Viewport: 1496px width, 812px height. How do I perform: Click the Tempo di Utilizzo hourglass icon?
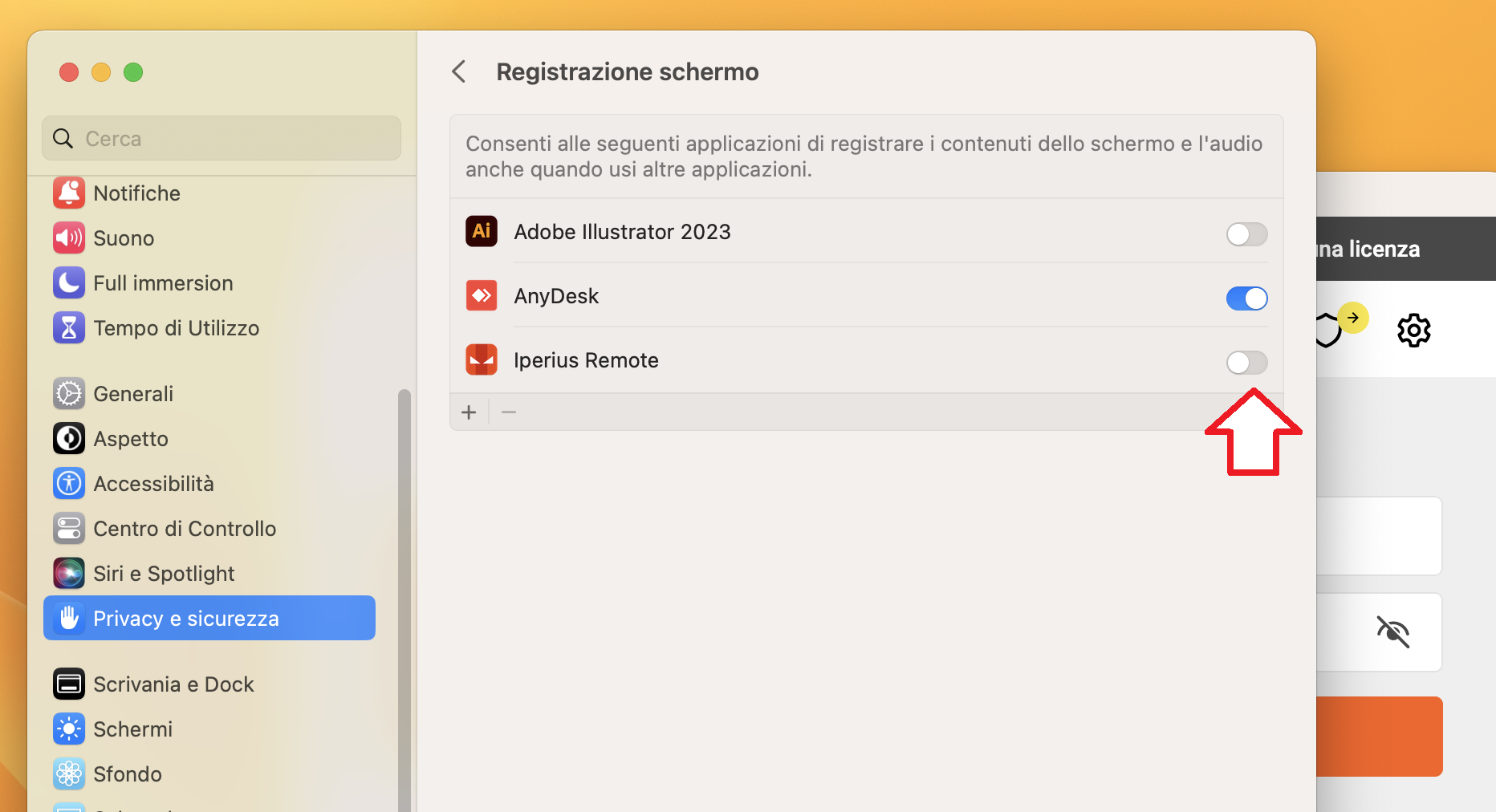(69, 328)
